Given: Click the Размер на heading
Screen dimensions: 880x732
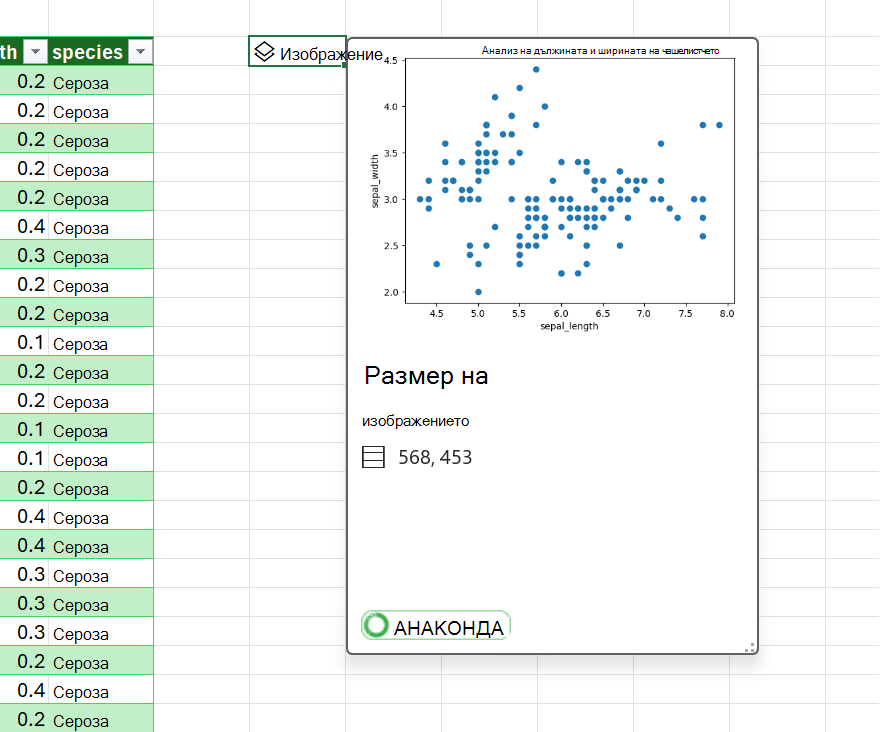Looking at the screenshot, I should point(426,376).
